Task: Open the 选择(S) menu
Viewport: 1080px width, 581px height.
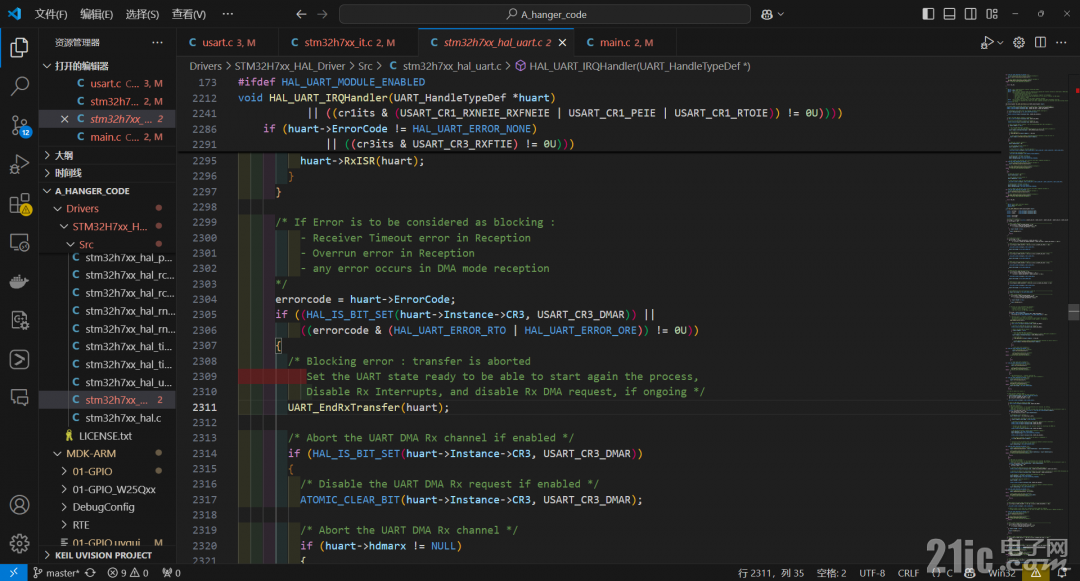Action: [142, 14]
